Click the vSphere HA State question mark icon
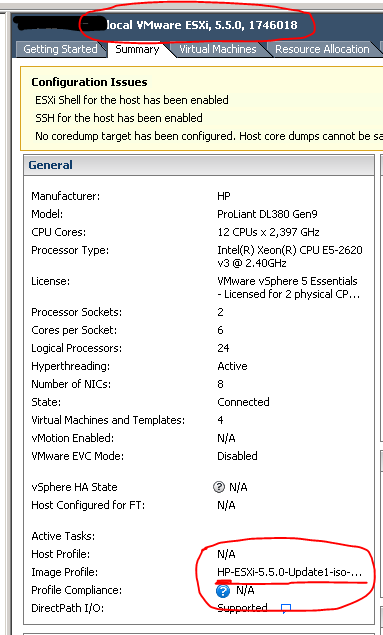Image resolution: width=383 pixels, height=635 pixels. tap(219, 487)
